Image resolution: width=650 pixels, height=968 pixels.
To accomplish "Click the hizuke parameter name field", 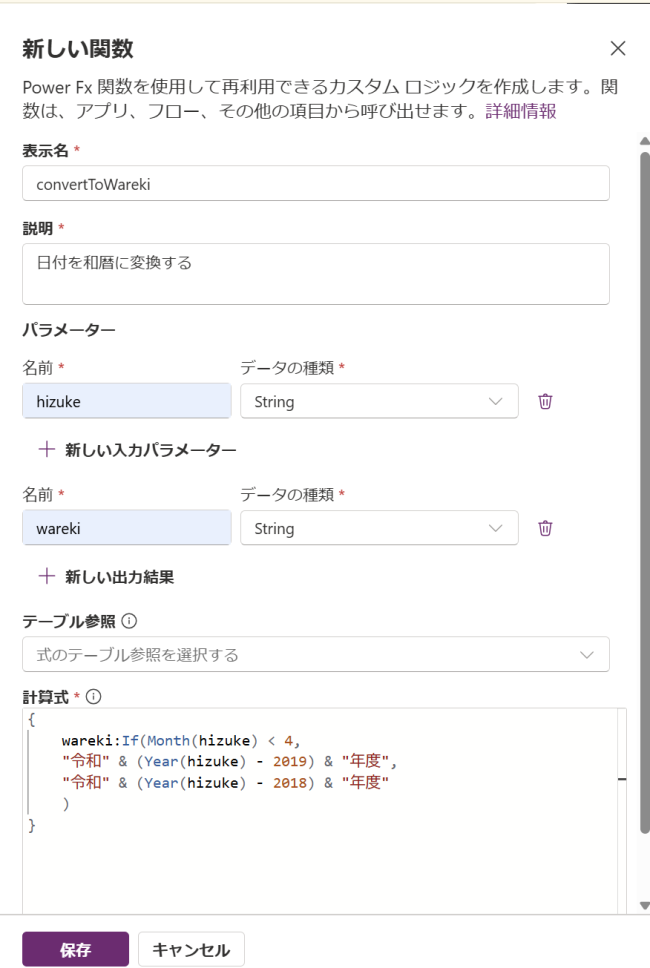I will [x=127, y=401].
